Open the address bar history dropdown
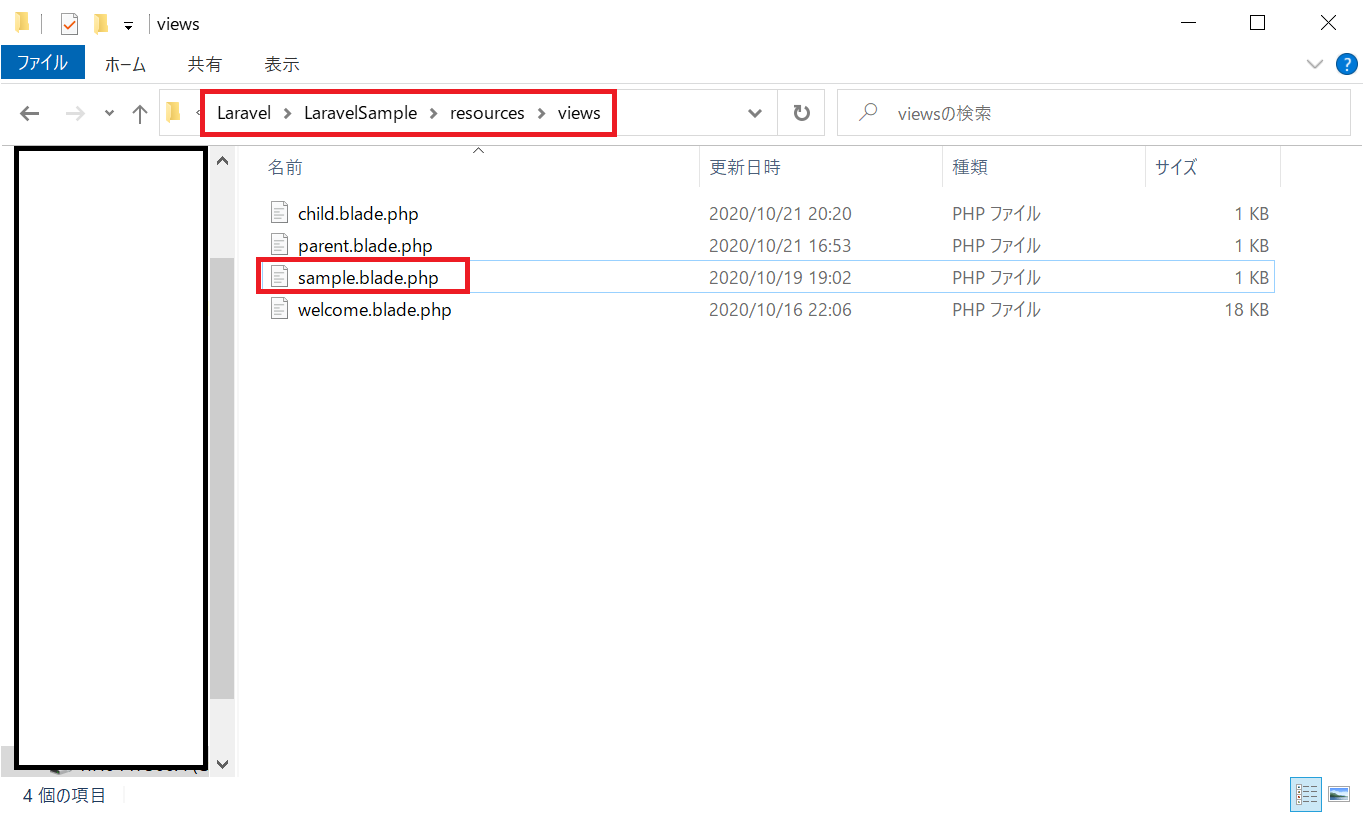 point(755,113)
